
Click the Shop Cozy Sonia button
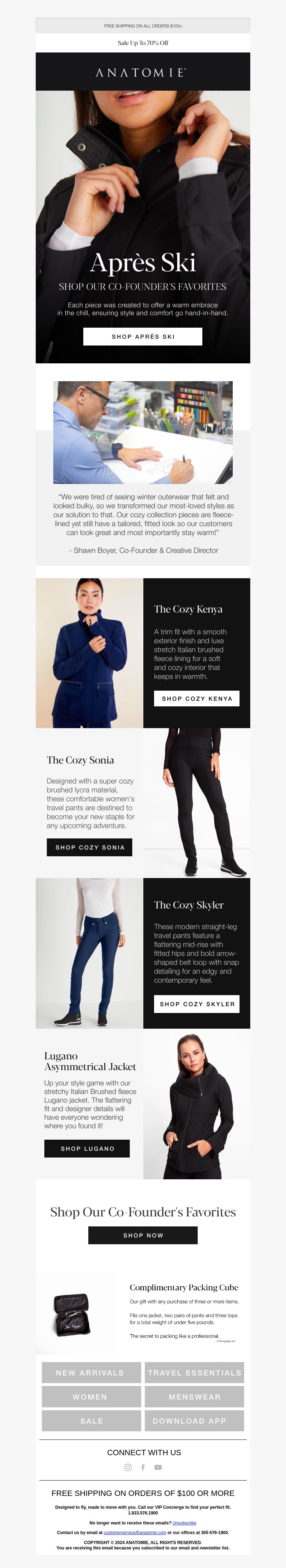pos(90,847)
